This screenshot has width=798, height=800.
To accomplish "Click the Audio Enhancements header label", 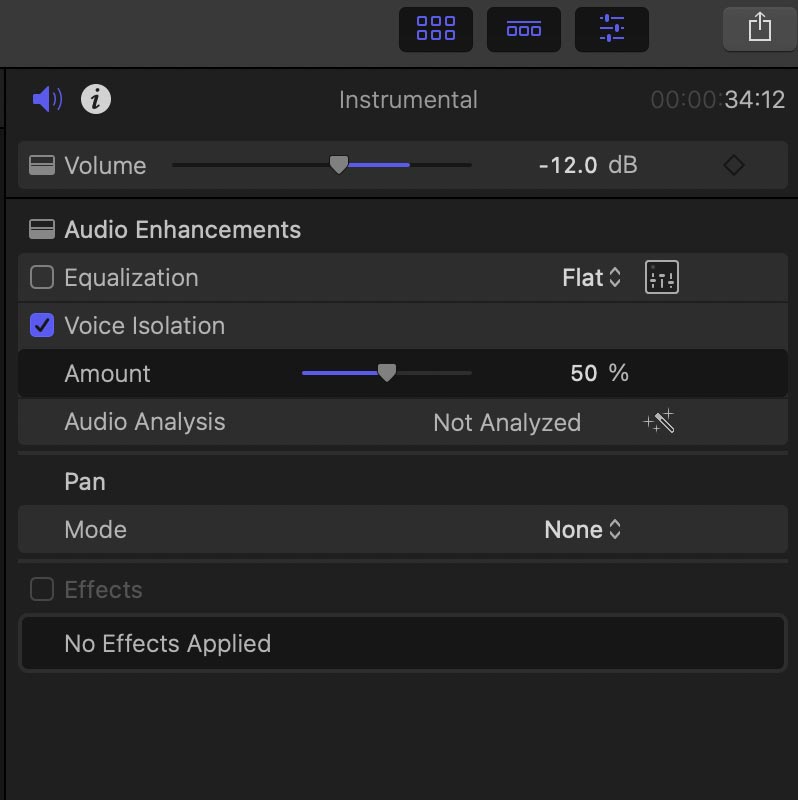I will pos(183,230).
